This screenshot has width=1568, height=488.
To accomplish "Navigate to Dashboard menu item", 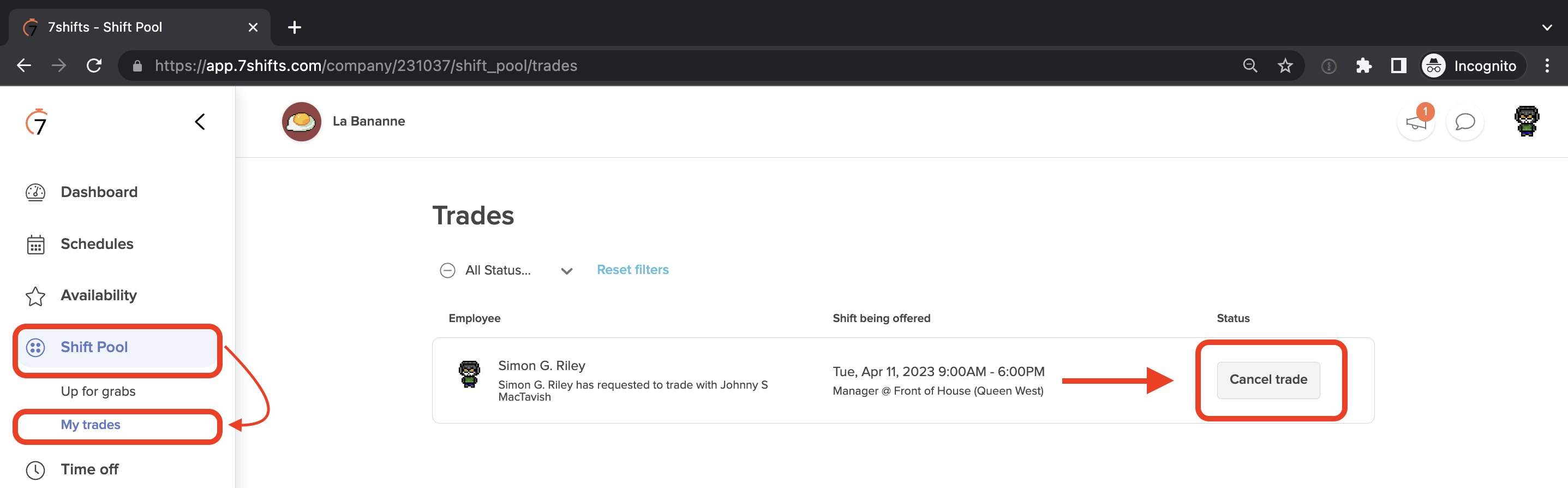I will point(99,193).
